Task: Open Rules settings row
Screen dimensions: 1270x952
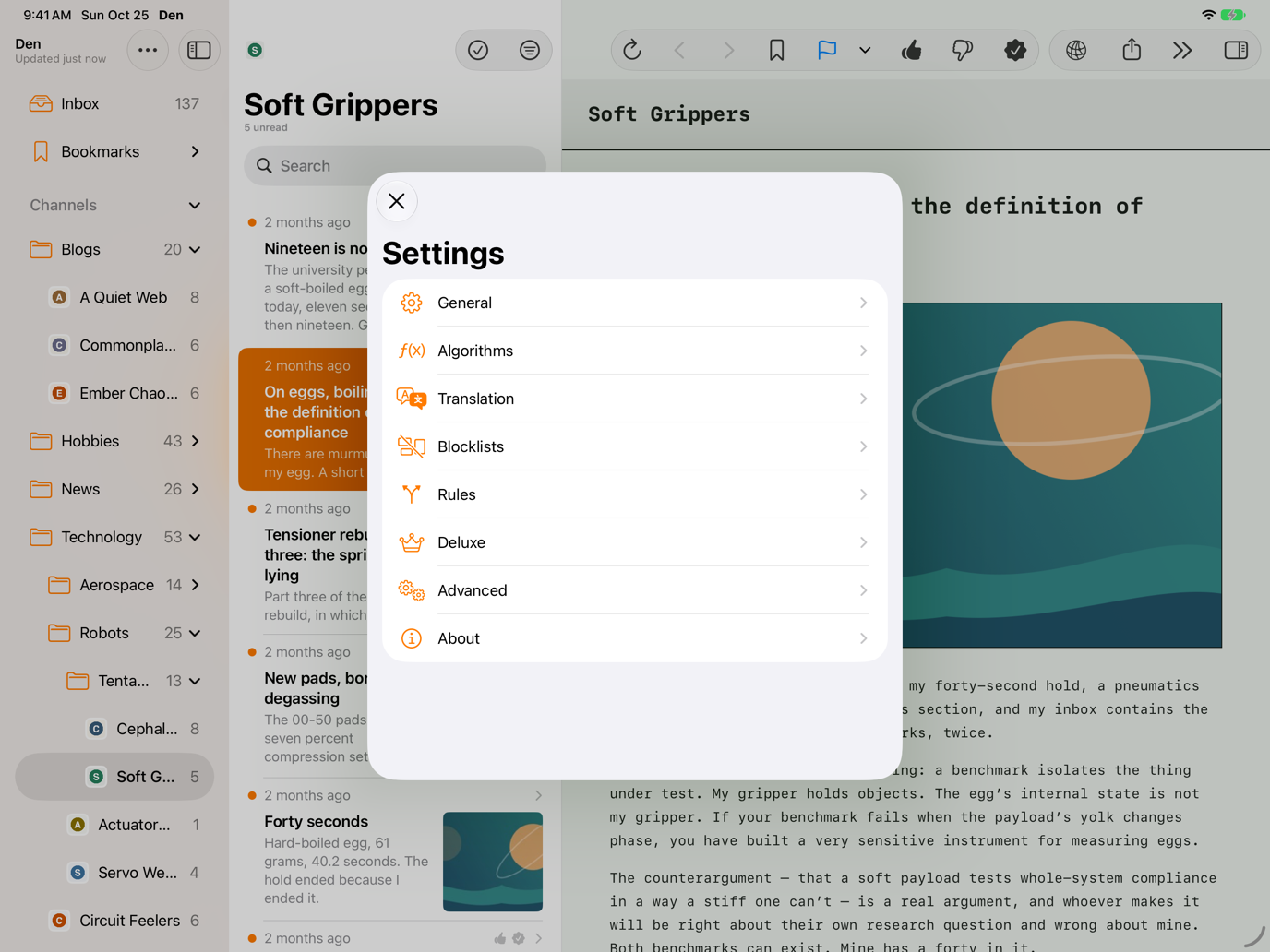Action: (x=635, y=494)
